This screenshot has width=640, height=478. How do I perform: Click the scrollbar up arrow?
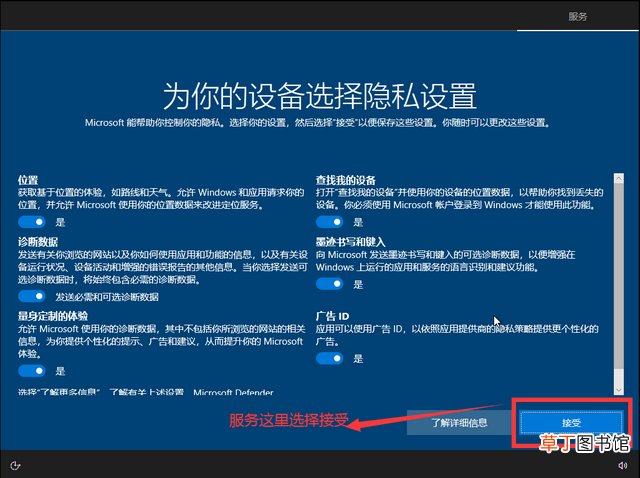tap(619, 178)
